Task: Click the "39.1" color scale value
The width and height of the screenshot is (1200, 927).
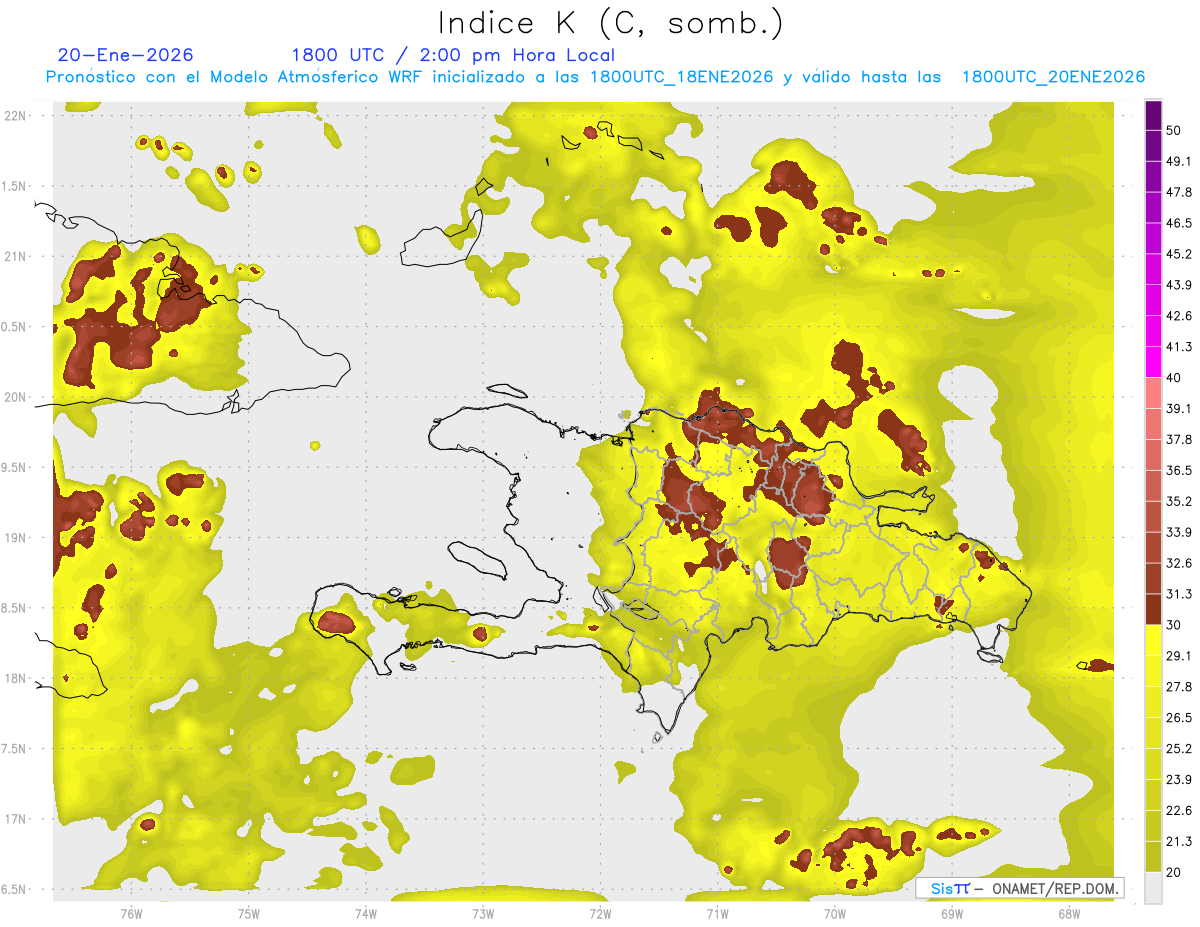Action: pyautogui.click(x=1179, y=409)
